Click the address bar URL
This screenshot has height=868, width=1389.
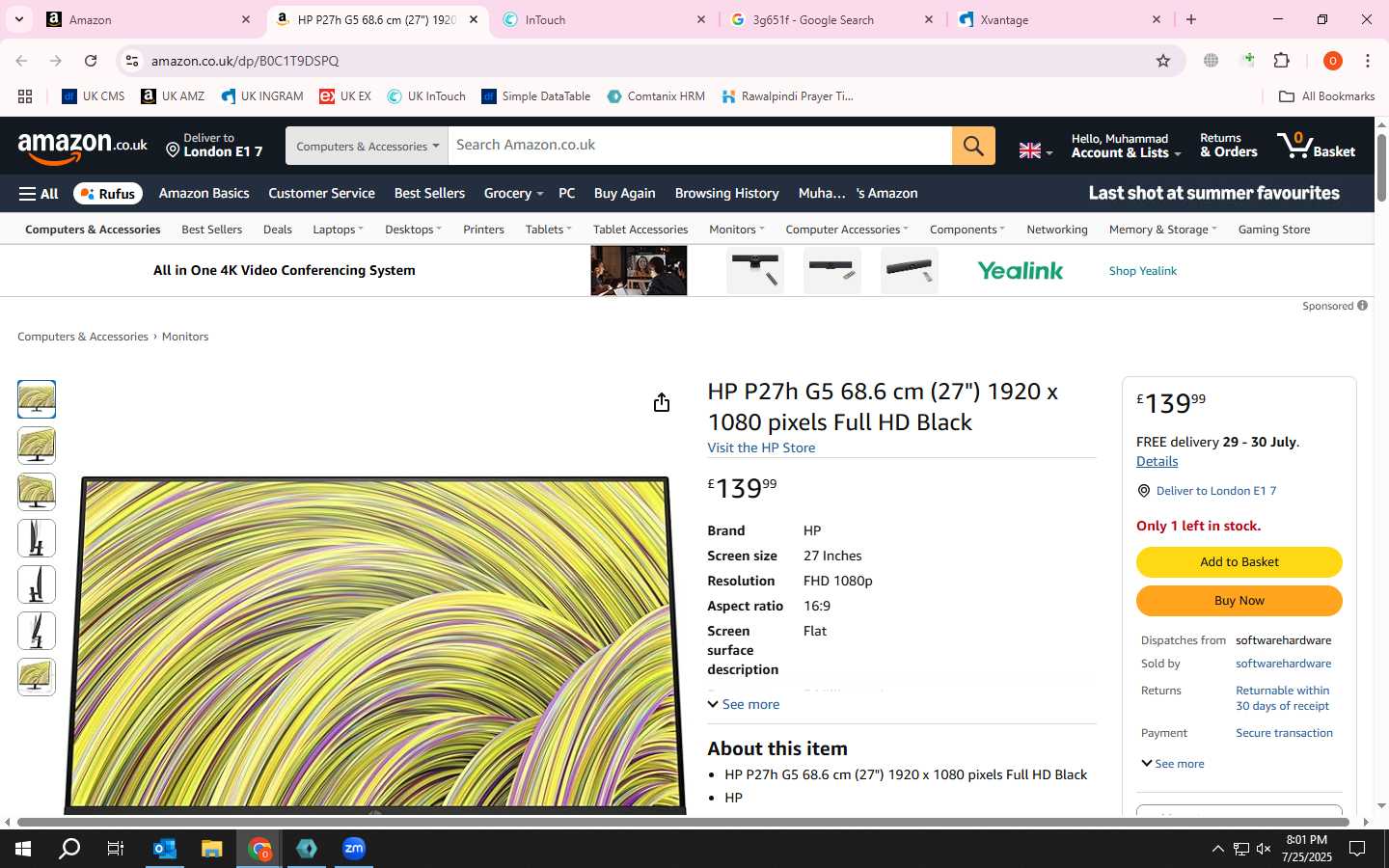[x=245, y=61]
